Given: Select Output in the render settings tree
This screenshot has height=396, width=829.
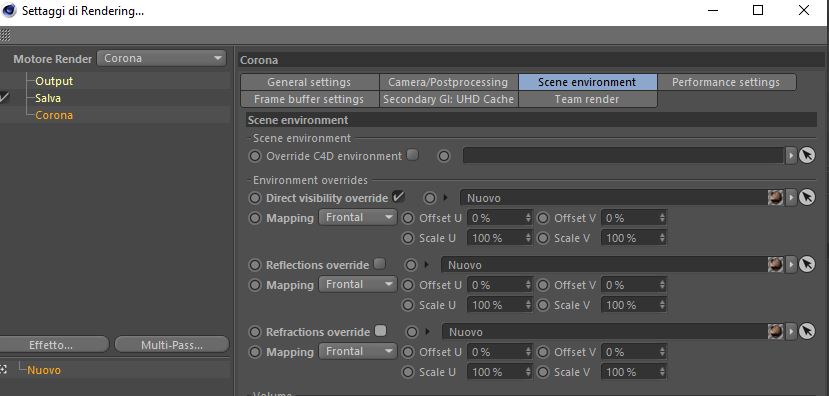Looking at the screenshot, I should [54, 81].
